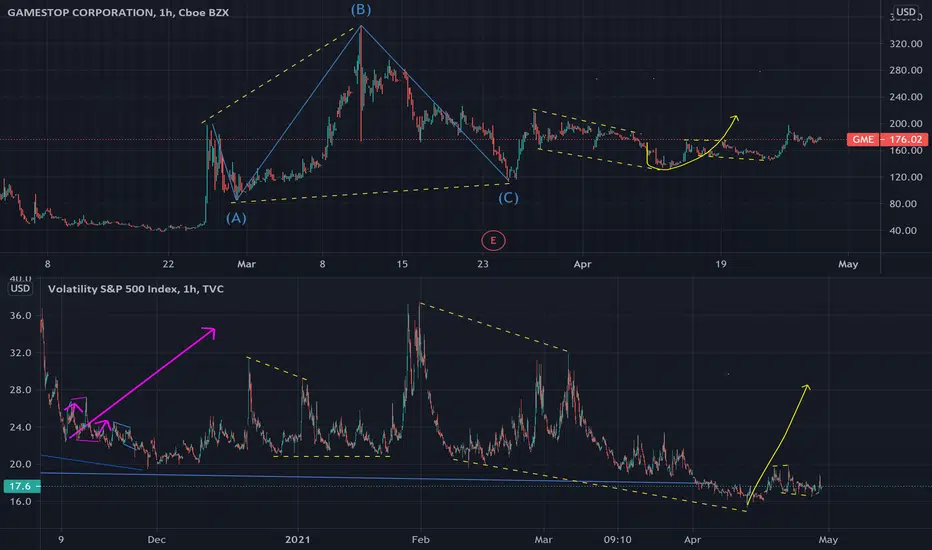Click the 23 date on GameStop time axis
This screenshot has width=932, height=550.
[x=483, y=264]
